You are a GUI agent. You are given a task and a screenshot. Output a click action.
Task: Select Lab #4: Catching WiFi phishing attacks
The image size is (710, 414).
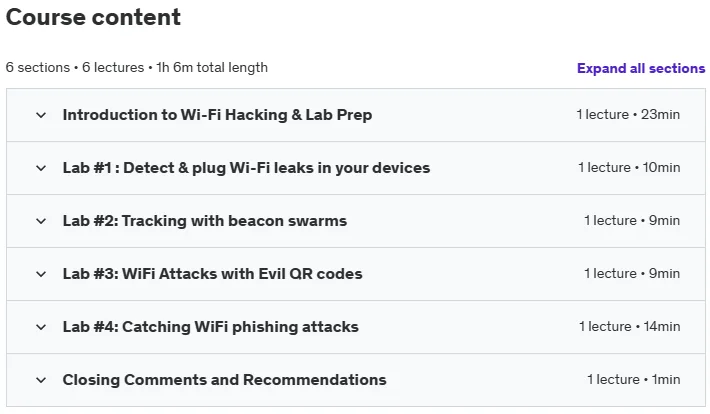[211, 327]
